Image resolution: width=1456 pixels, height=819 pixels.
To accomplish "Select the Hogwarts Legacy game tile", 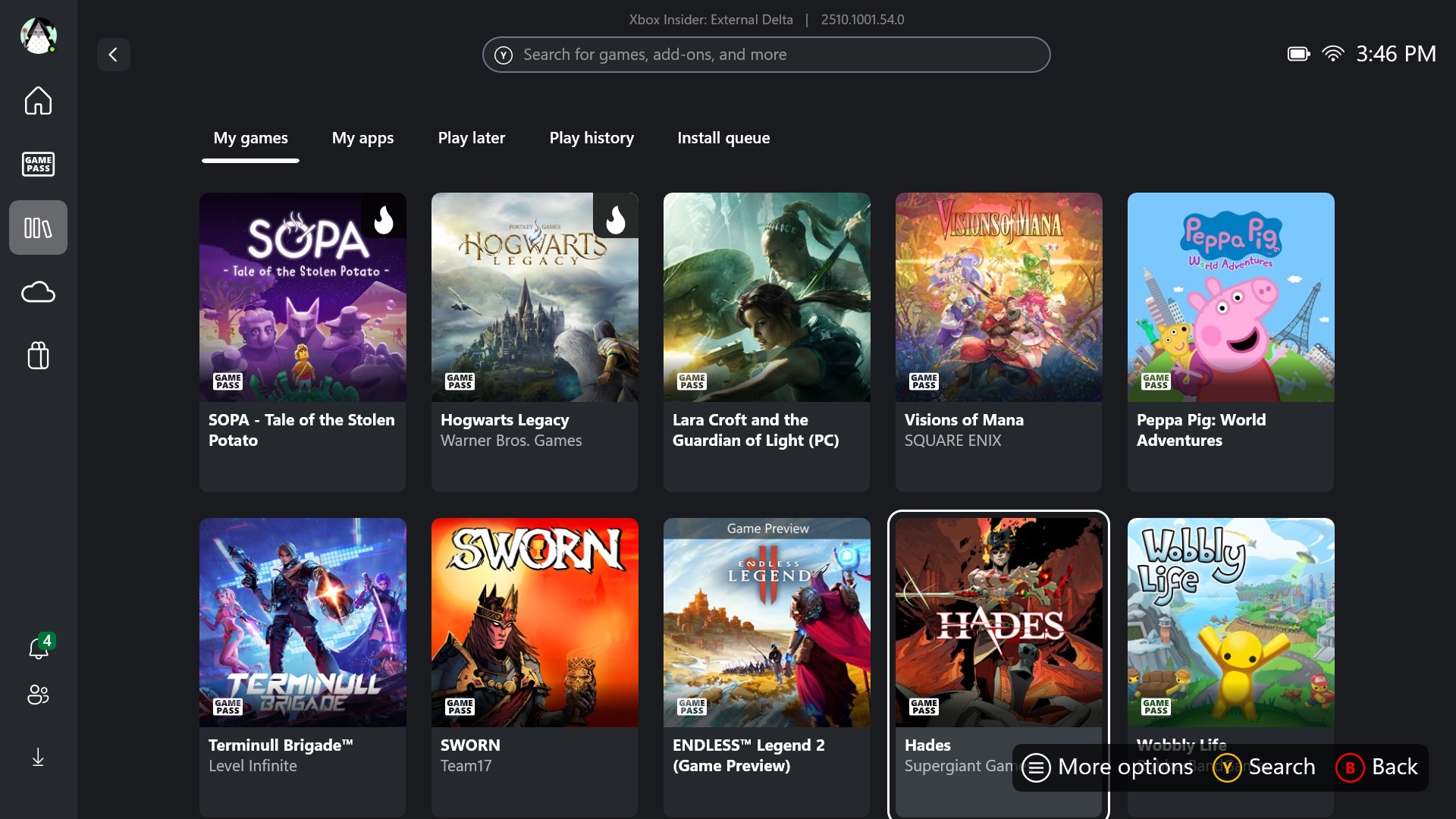I will [535, 341].
